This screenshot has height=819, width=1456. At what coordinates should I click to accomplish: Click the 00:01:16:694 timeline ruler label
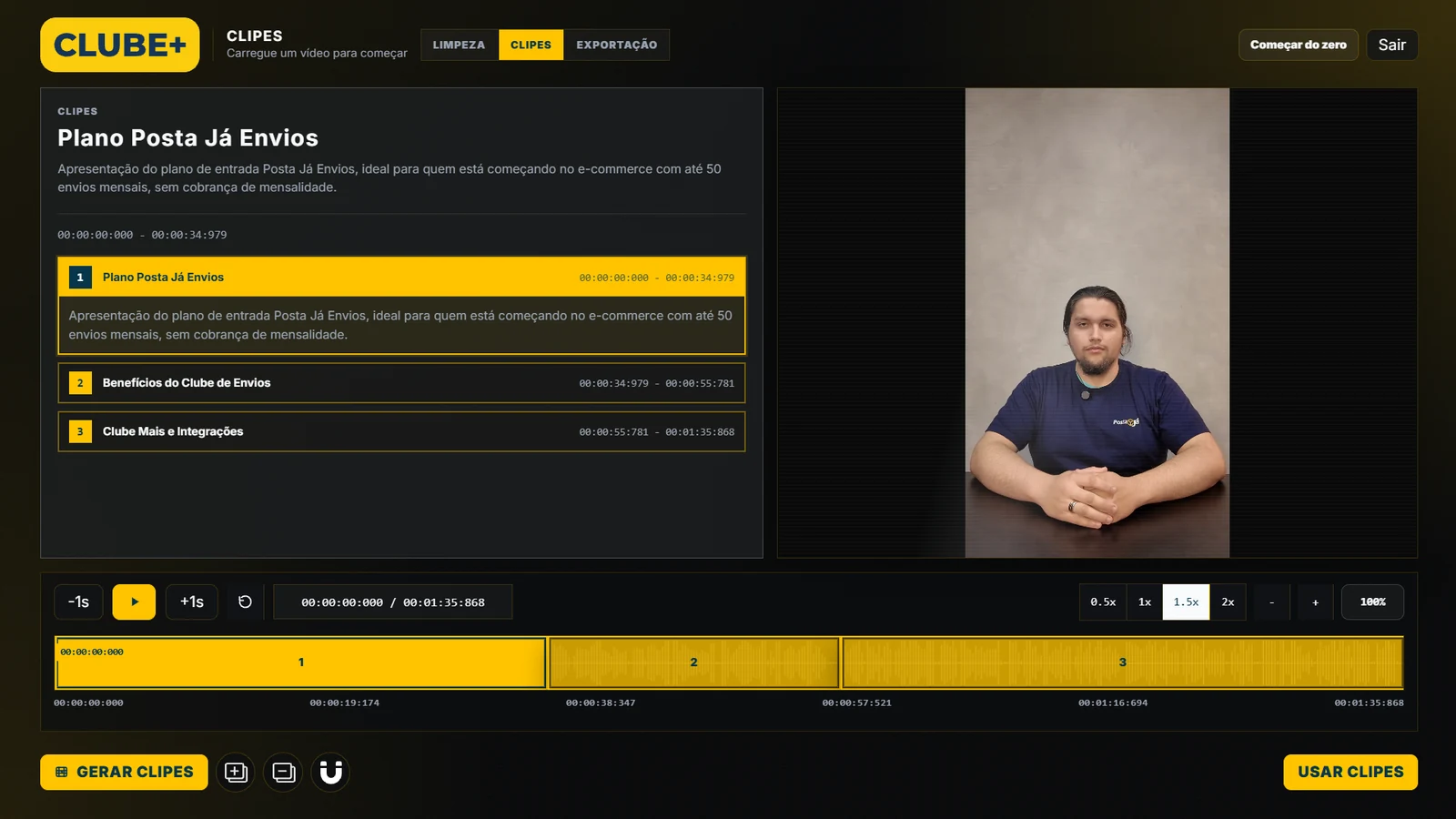tap(1113, 703)
